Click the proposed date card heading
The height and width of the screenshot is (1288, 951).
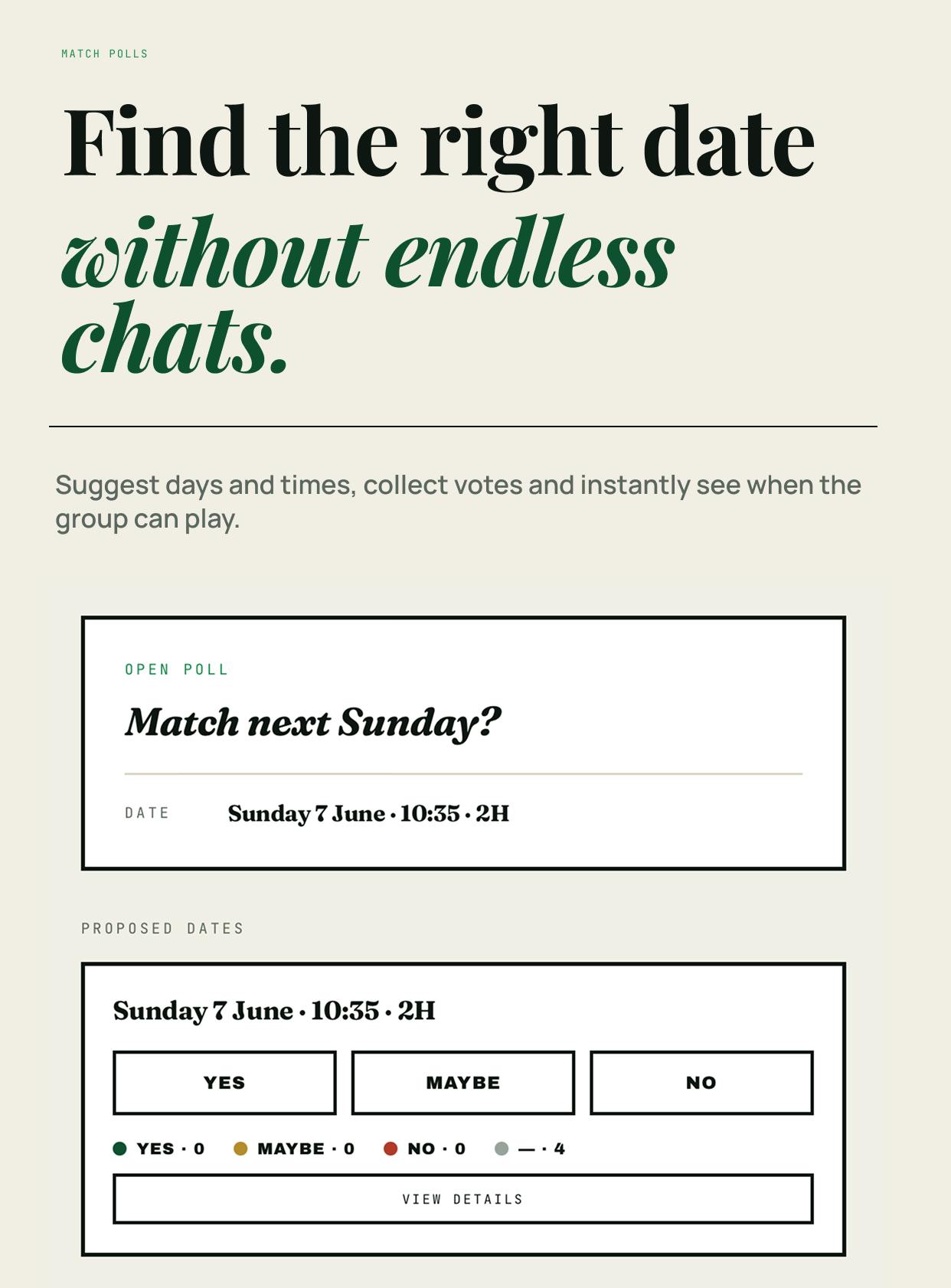(274, 1011)
